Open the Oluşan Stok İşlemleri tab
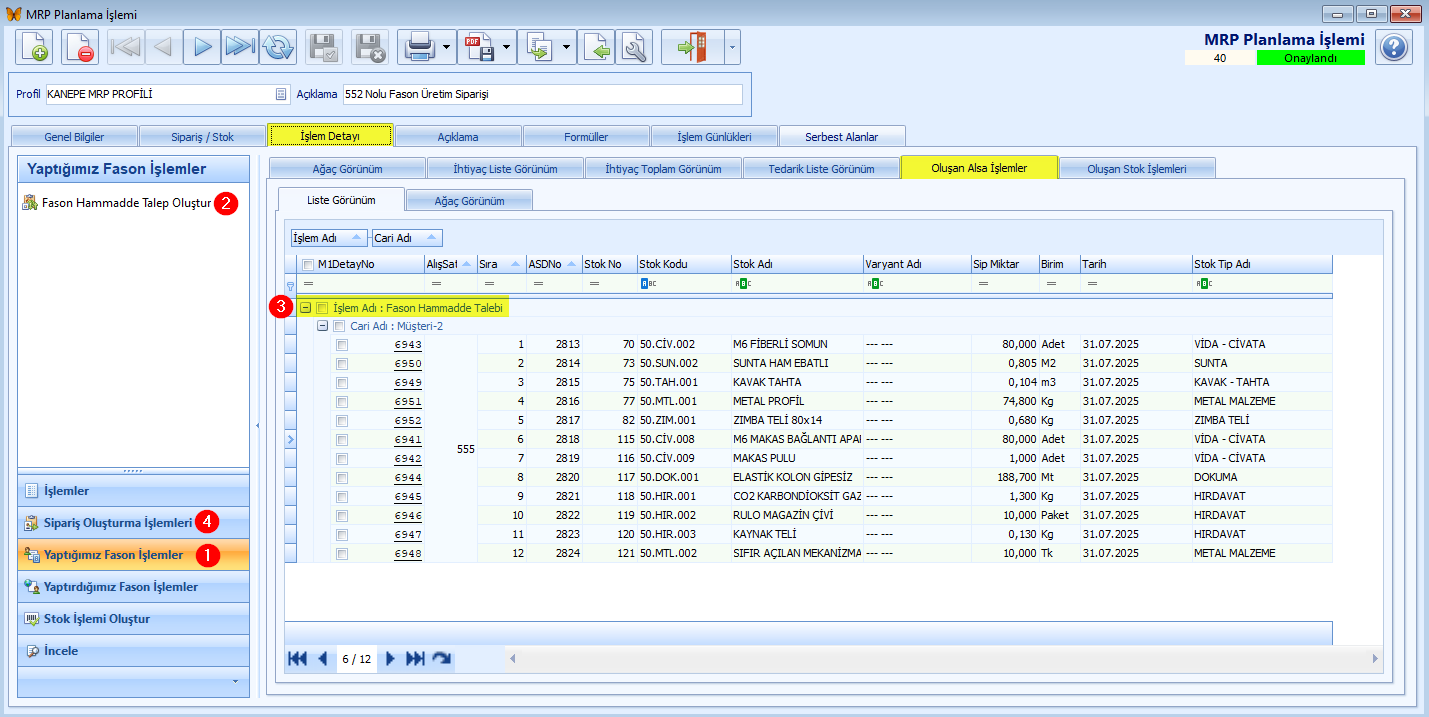 pyautogui.click(x=1137, y=168)
